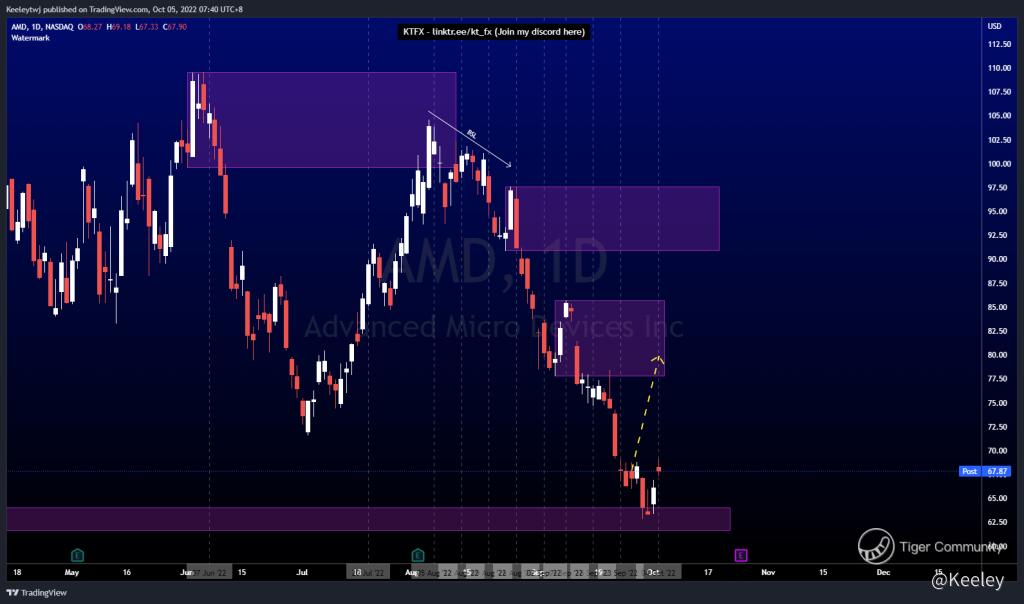Viewport: 1024px width, 604px height.
Task: Click the 80.00 price axis label
Action: pos(997,355)
